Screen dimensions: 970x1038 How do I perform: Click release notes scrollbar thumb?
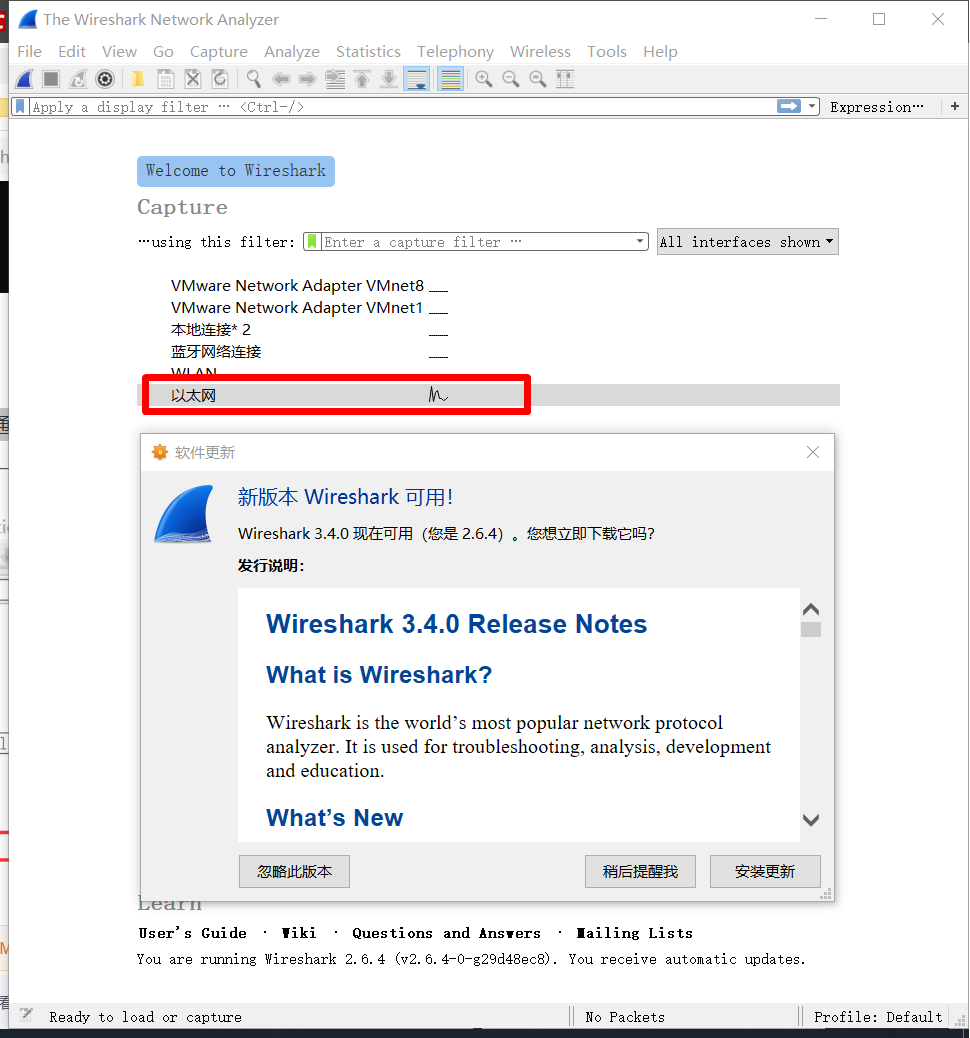coord(811,629)
